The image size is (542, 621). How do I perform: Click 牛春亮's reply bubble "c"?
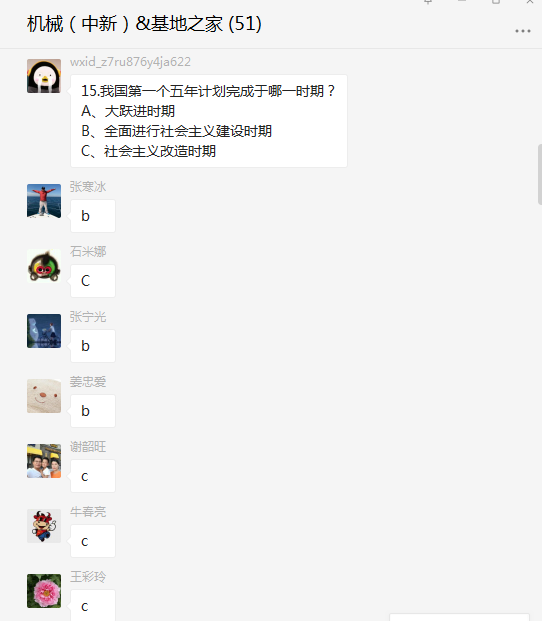point(93,541)
